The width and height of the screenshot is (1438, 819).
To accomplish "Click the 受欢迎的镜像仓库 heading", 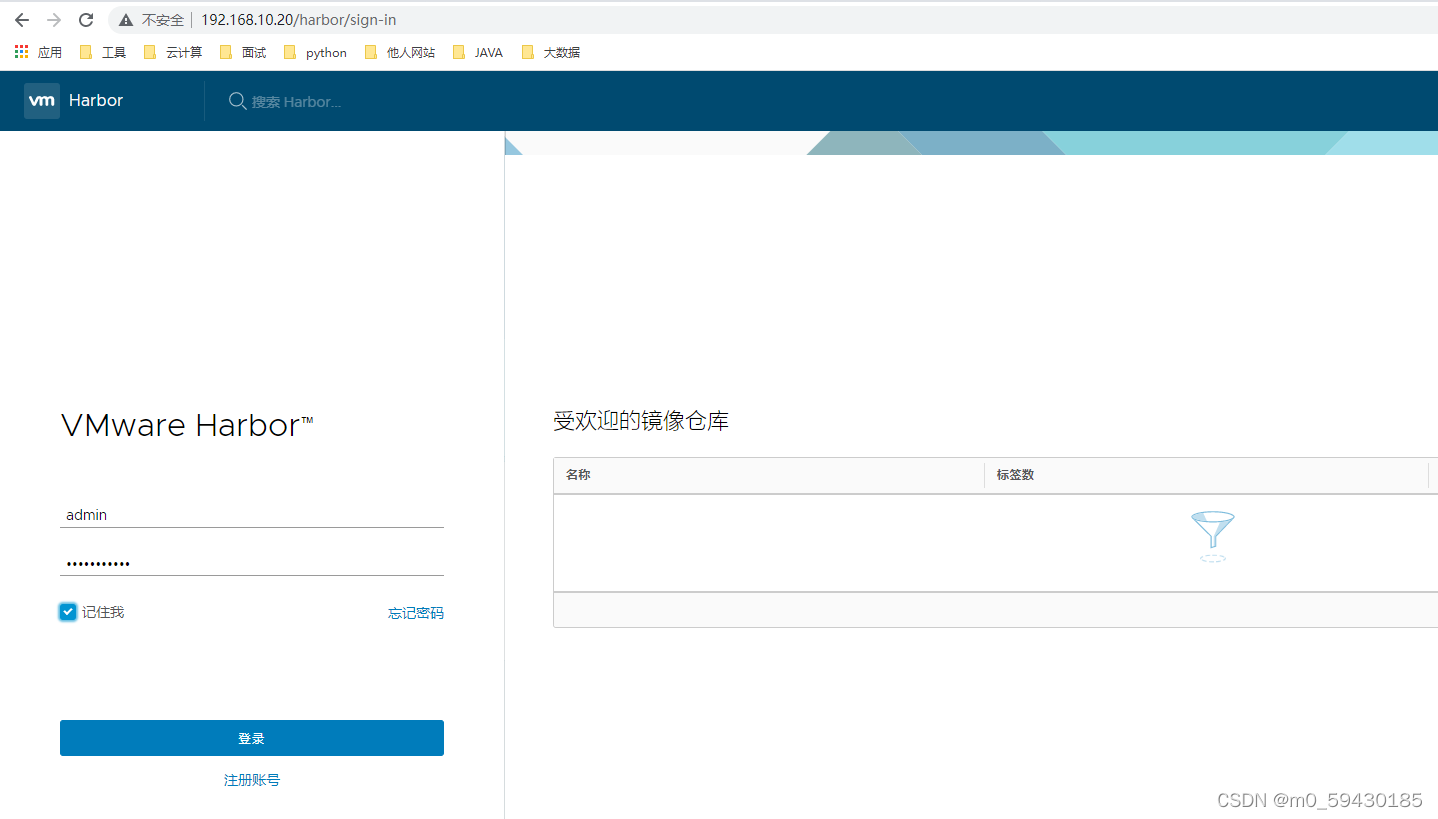I will [x=641, y=421].
